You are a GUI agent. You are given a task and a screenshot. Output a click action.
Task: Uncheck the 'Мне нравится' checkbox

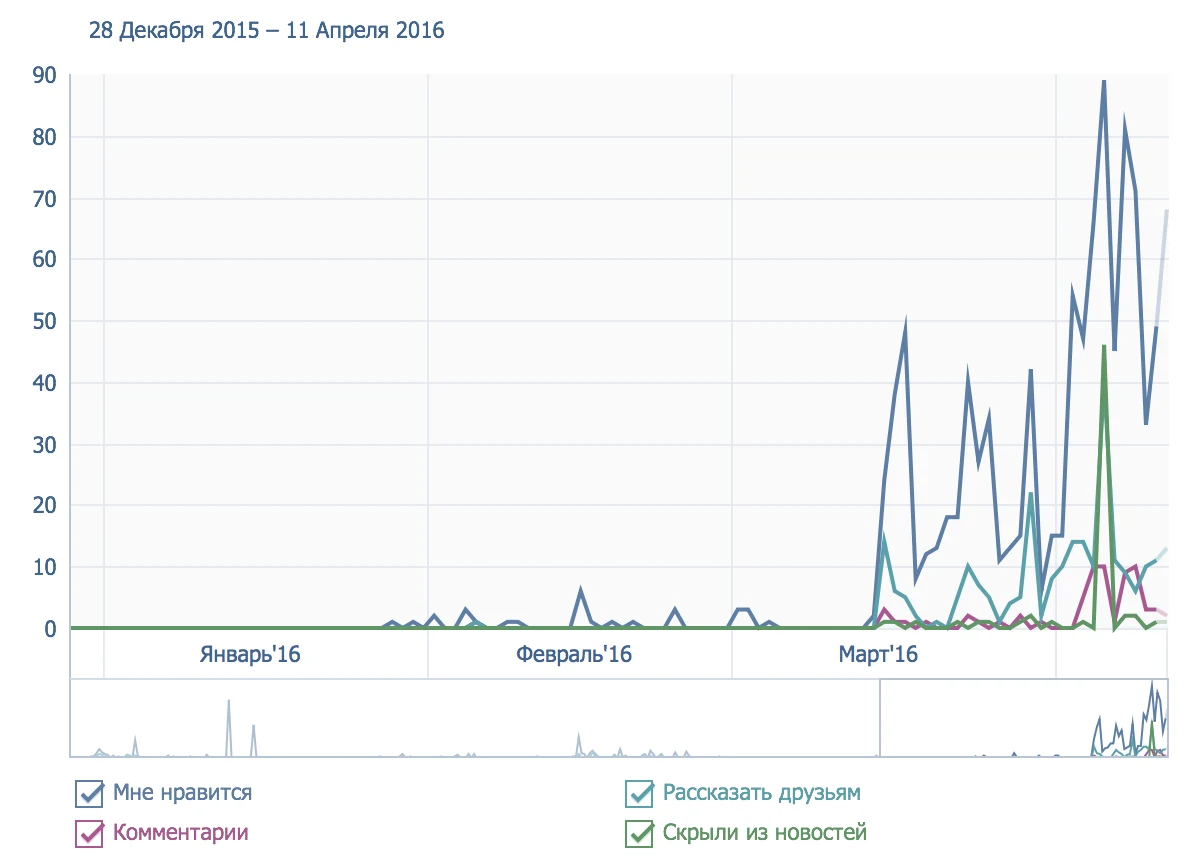coord(90,795)
